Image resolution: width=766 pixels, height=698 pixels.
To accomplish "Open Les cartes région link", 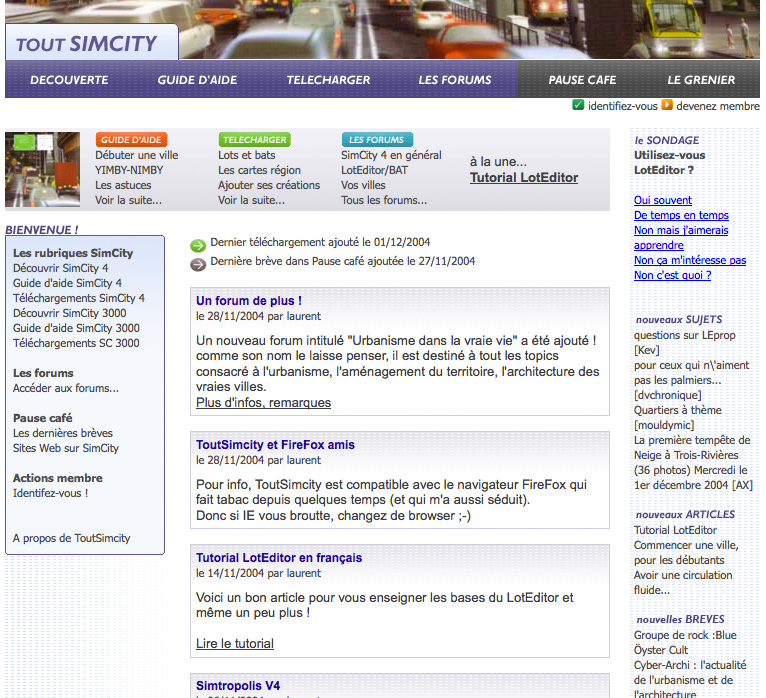I will coord(259,170).
